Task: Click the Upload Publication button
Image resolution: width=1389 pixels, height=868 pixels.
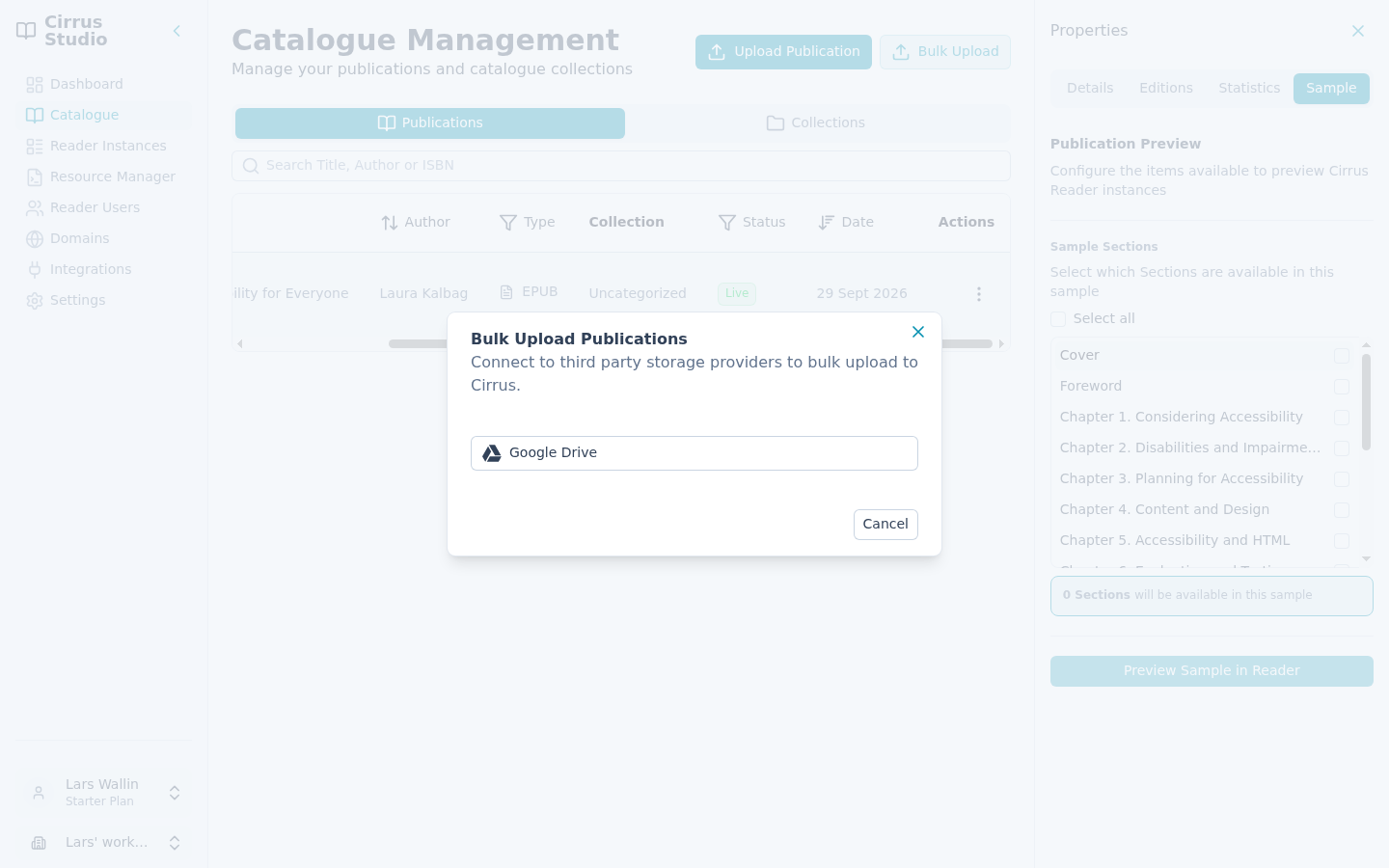Action: 783,52
